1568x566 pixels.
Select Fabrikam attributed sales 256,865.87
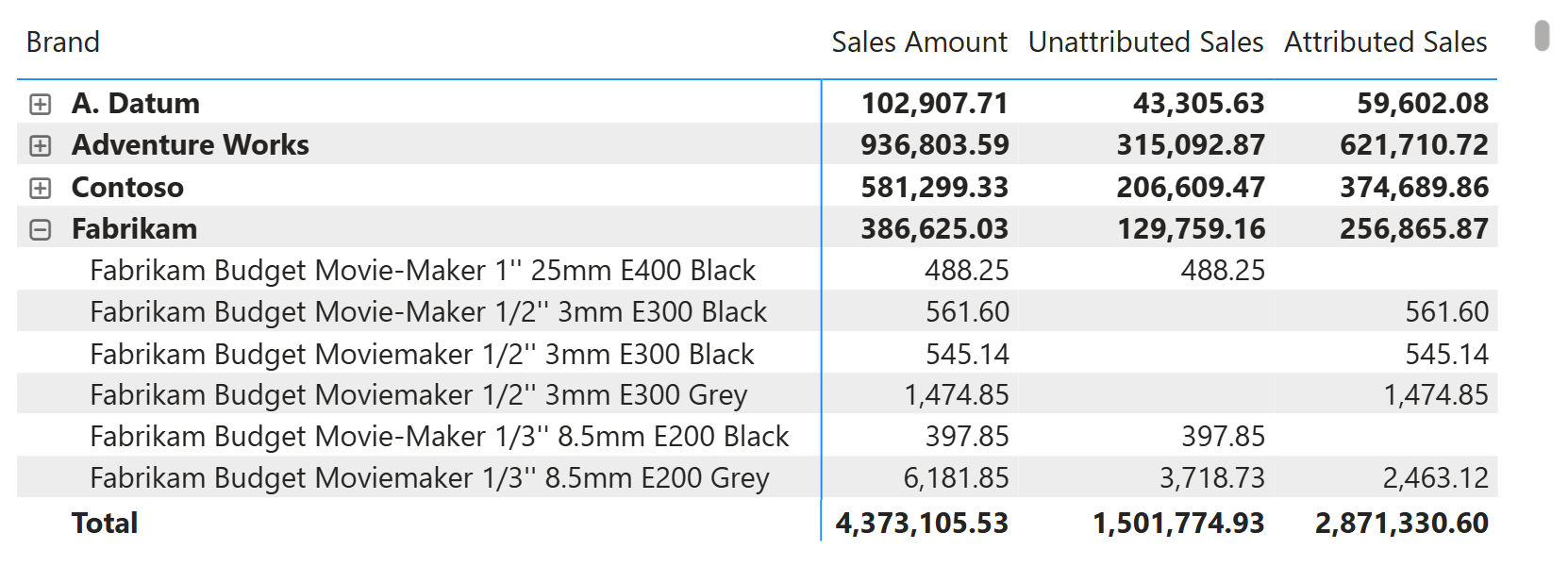pos(1413,229)
